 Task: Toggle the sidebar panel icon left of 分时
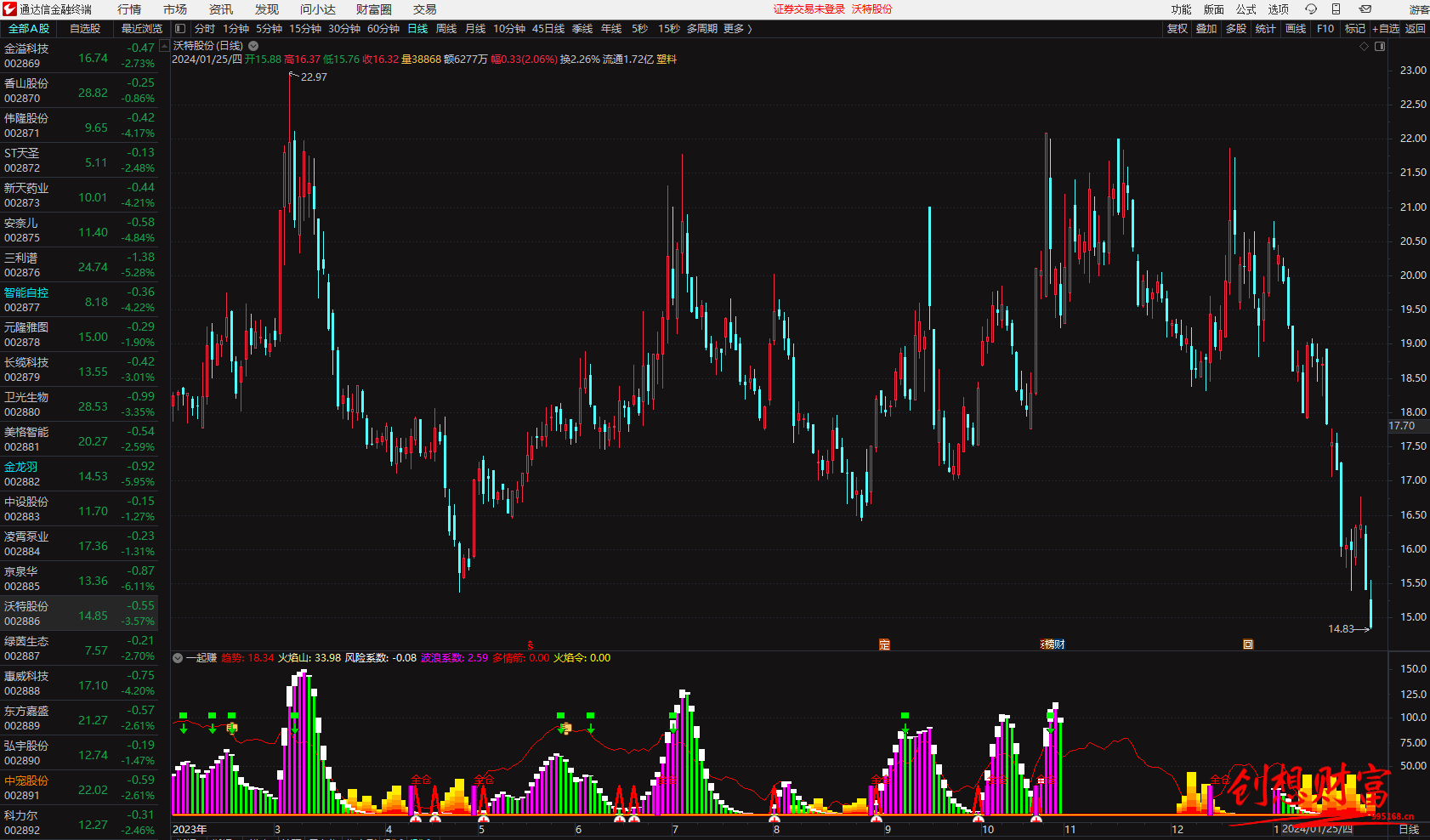tap(180, 29)
